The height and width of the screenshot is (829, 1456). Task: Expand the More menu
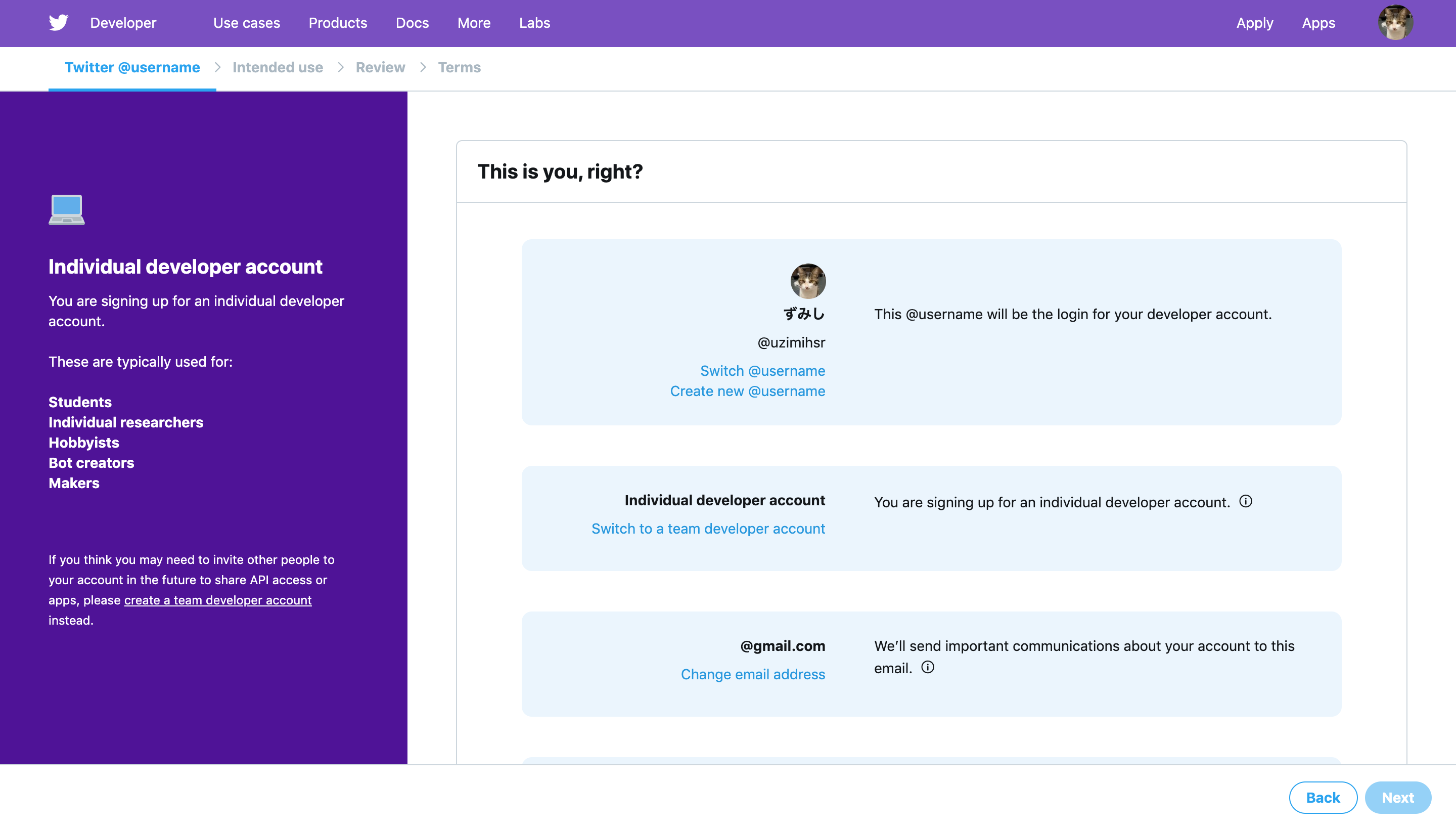(474, 23)
